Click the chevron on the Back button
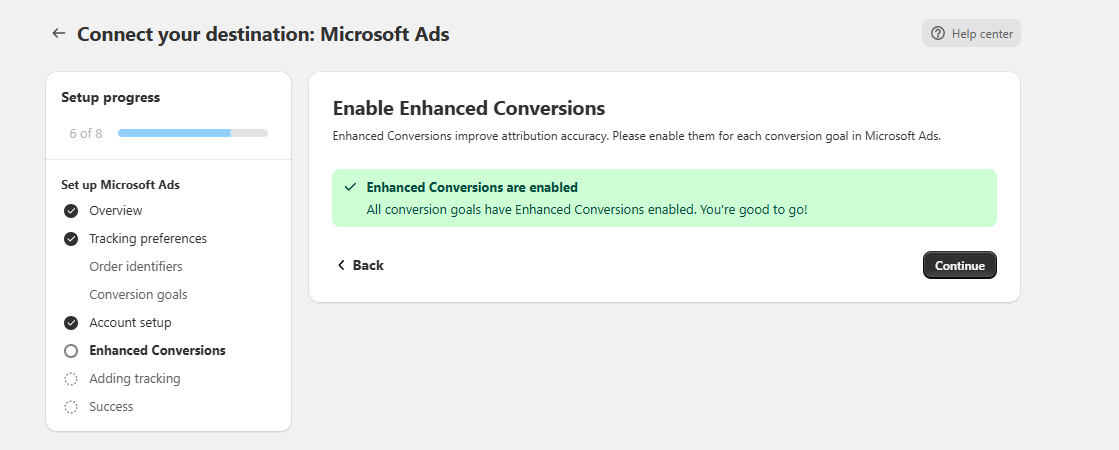 pos(341,265)
